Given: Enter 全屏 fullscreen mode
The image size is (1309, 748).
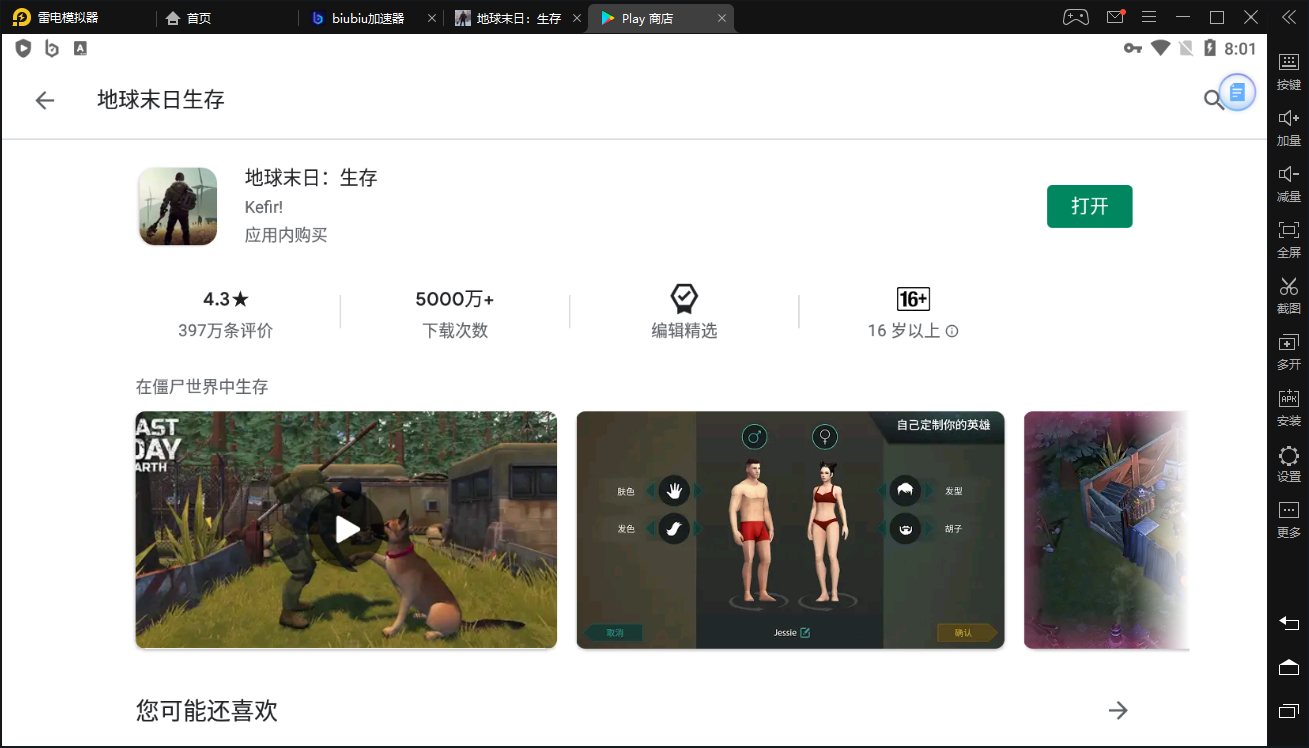Looking at the screenshot, I should (x=1288, y=239).
